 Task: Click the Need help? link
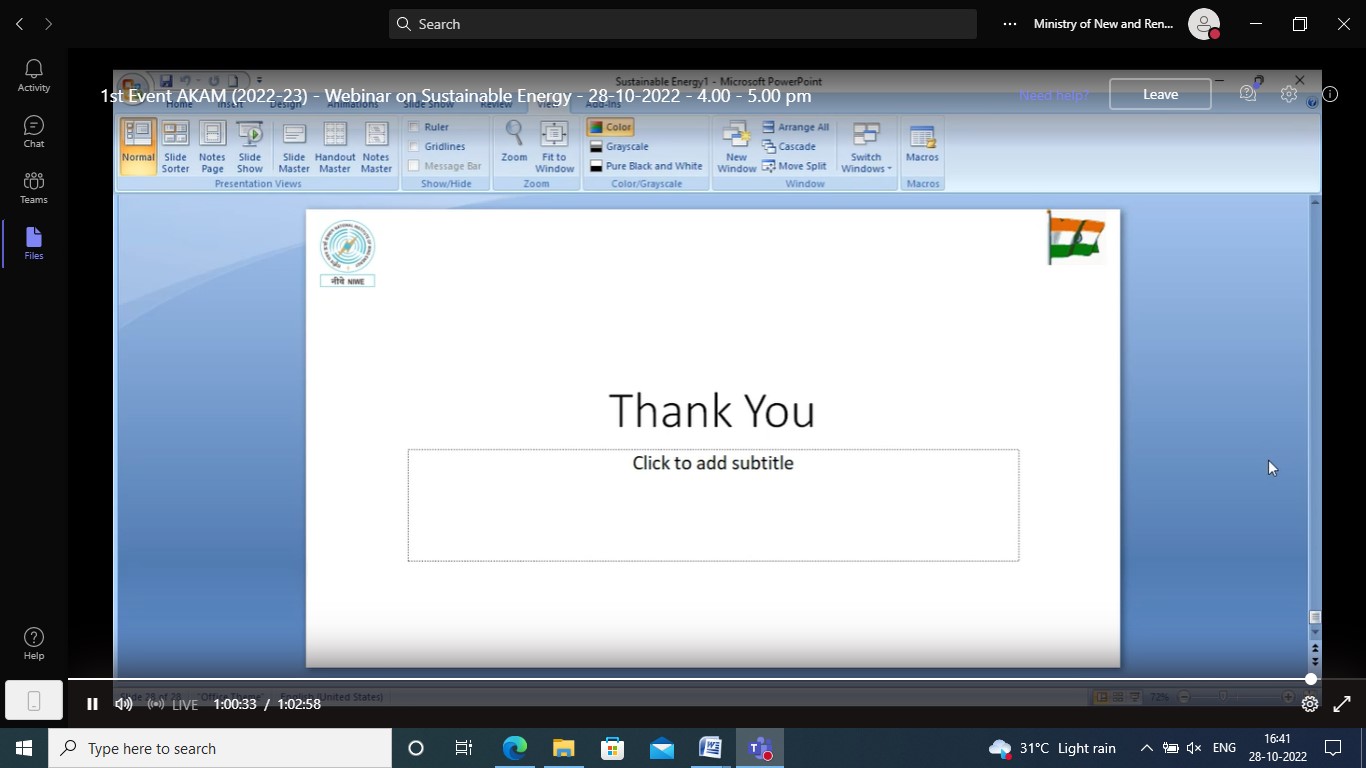[x=1054, y=95]
